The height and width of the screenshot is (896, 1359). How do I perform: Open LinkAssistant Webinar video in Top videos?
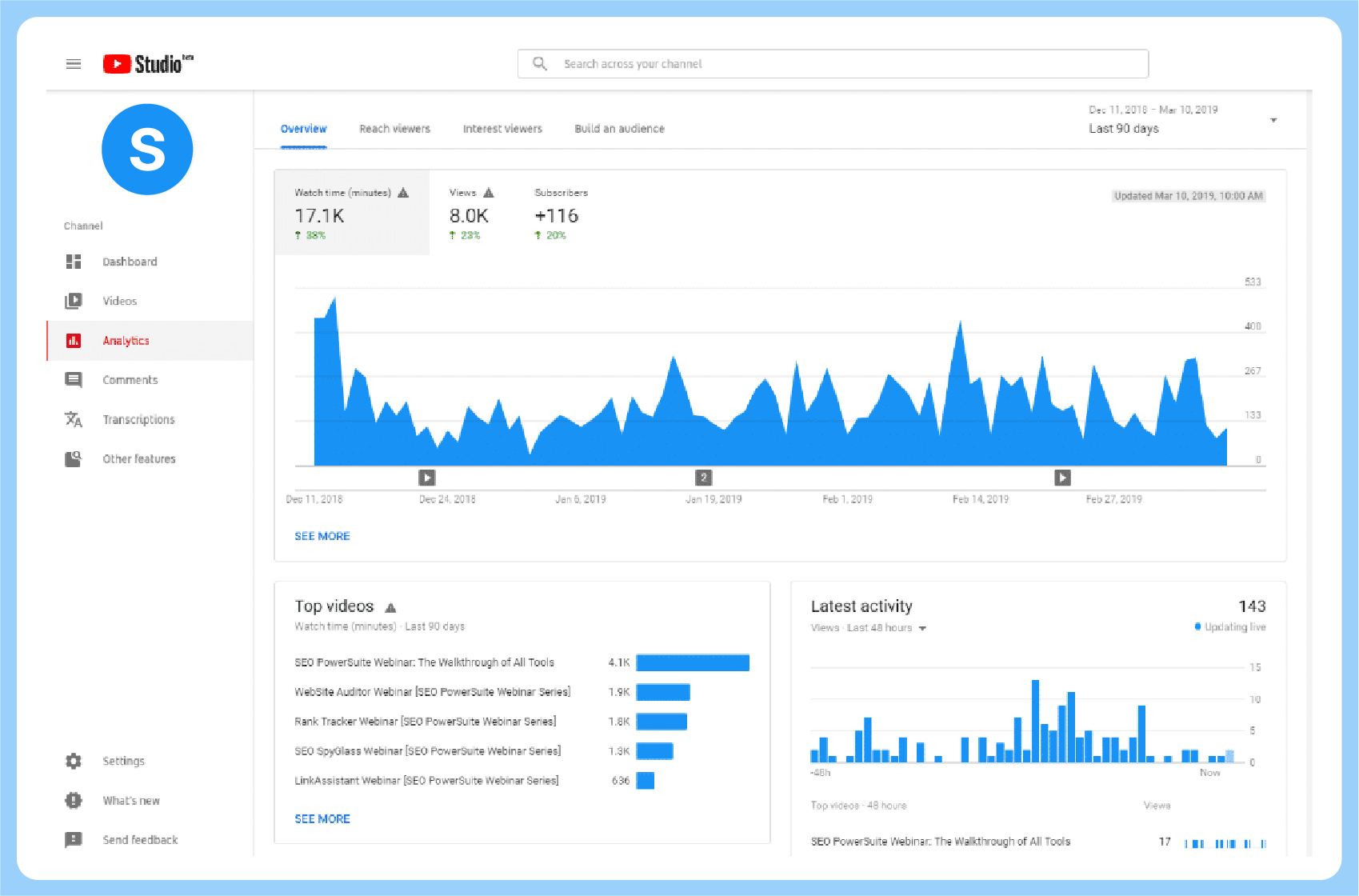(x=426, y=781)
